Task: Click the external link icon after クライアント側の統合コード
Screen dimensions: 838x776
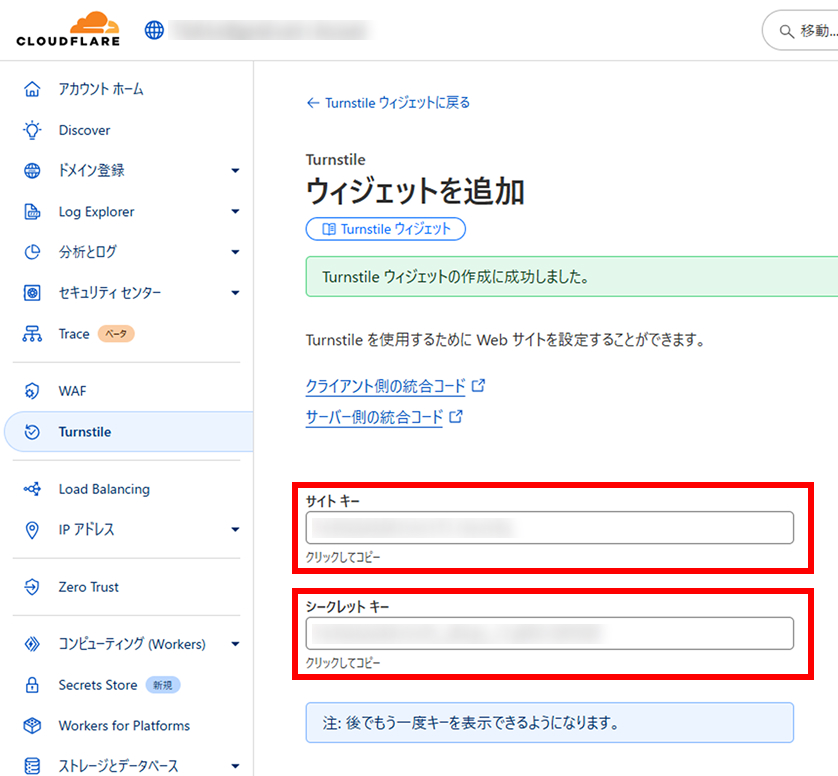Action: click(x=478, y=385)
